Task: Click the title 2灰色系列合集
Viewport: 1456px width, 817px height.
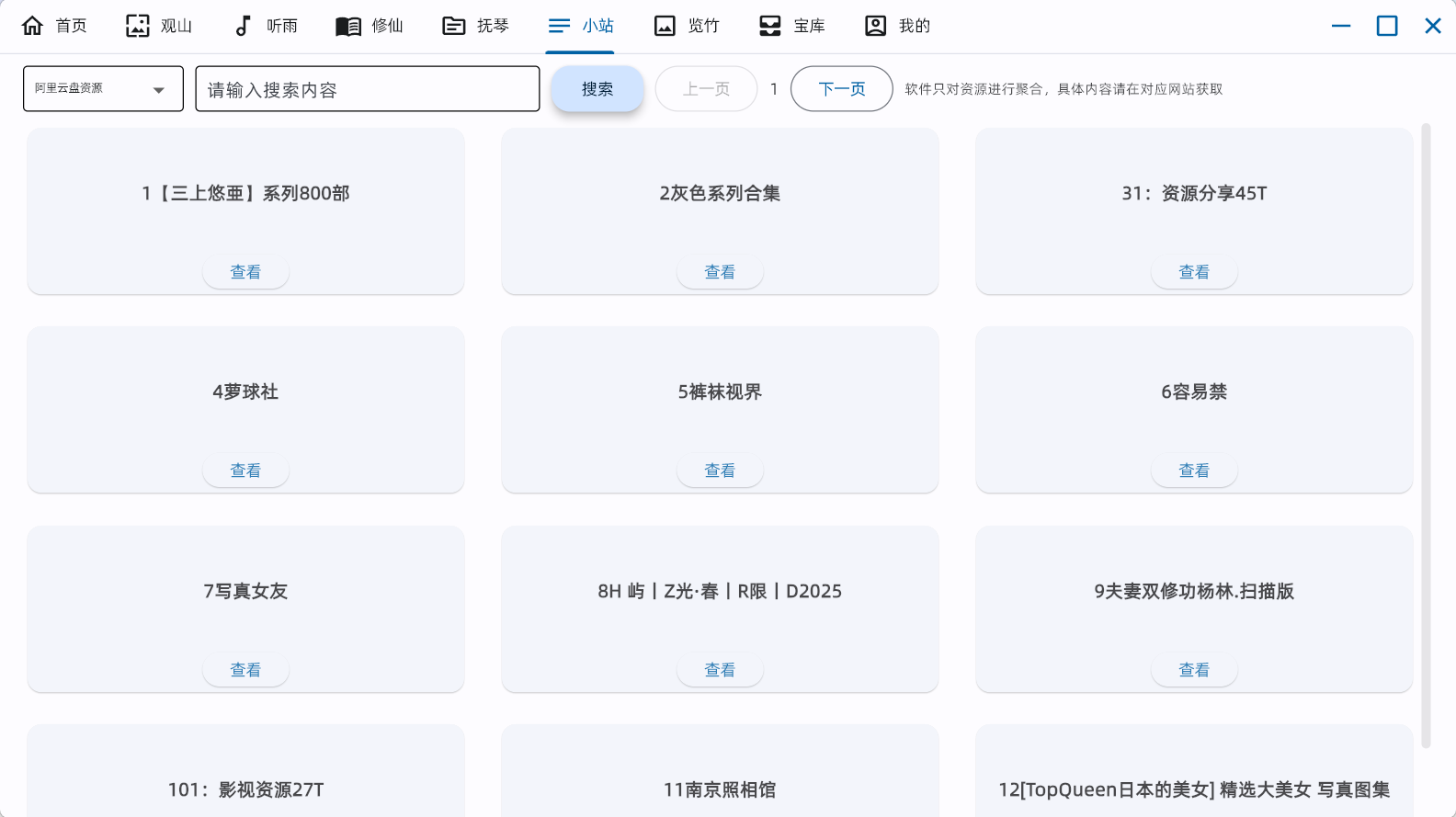Action: [720, 193]
